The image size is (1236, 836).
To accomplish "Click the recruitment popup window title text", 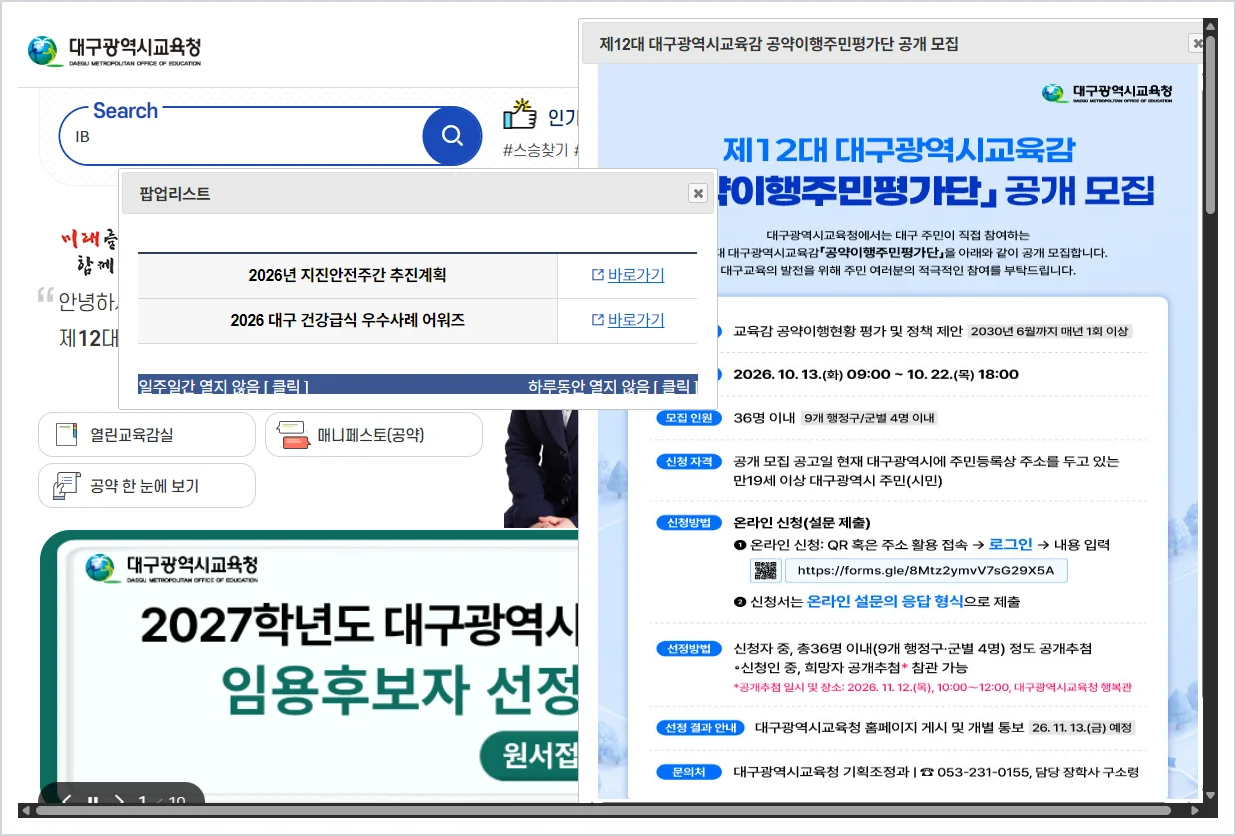I will click(779, 44).
